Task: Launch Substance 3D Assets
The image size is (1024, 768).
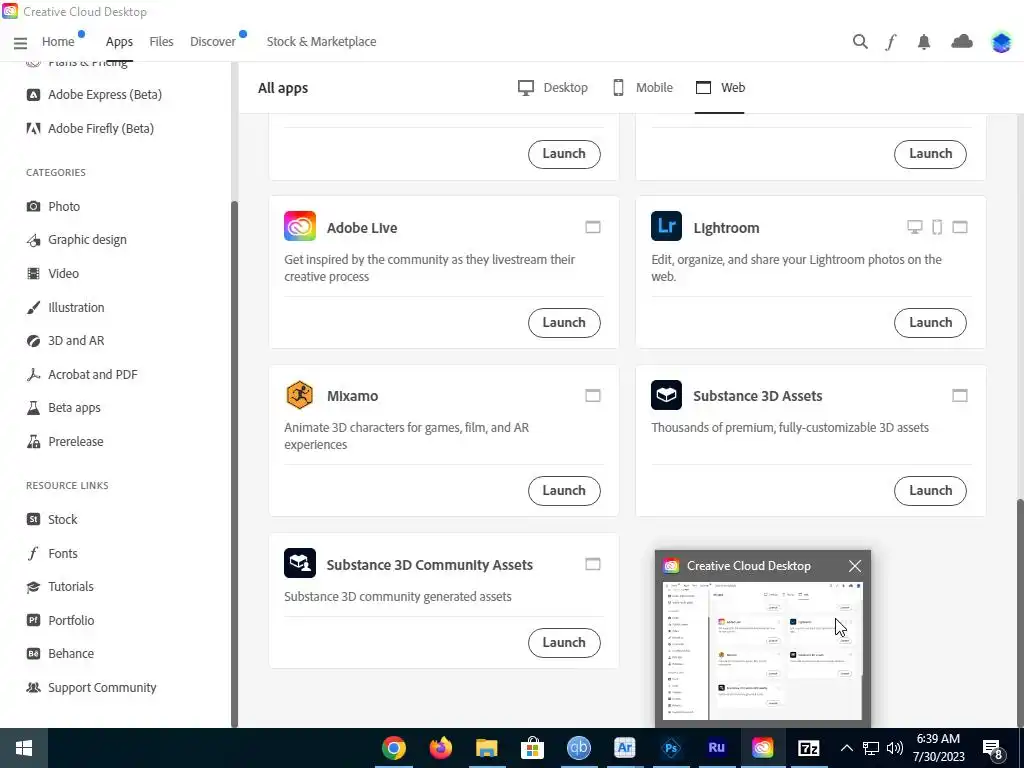Action: 930,490
